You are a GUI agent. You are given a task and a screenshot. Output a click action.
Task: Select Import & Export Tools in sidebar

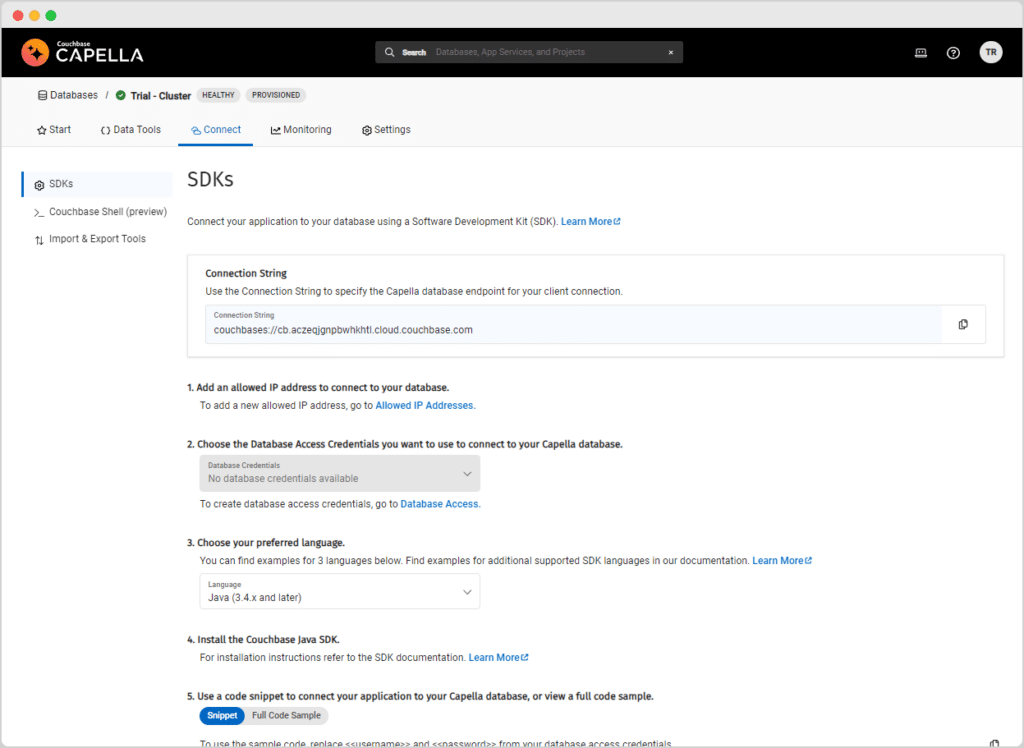click(x=96, y=239)
